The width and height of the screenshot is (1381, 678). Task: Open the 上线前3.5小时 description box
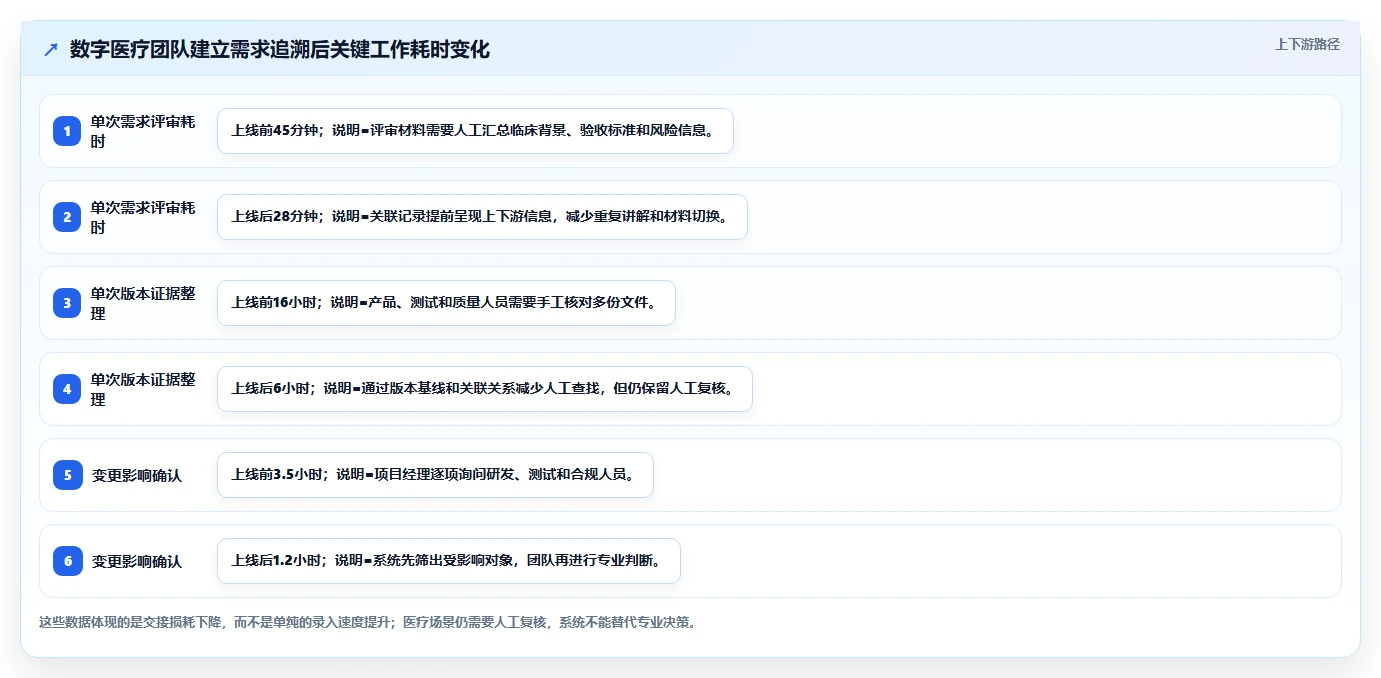click(x=435, y=475)
